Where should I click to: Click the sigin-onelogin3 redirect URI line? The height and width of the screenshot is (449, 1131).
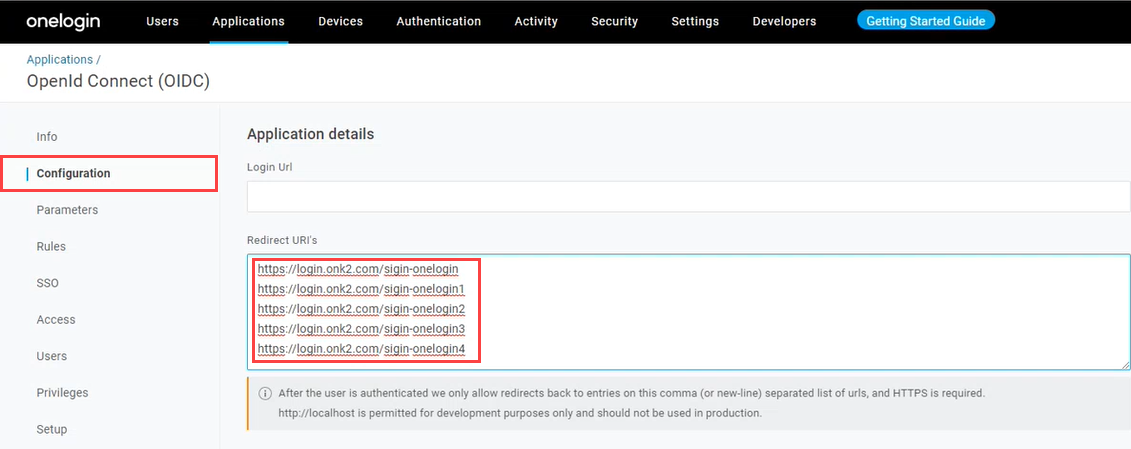361,329
